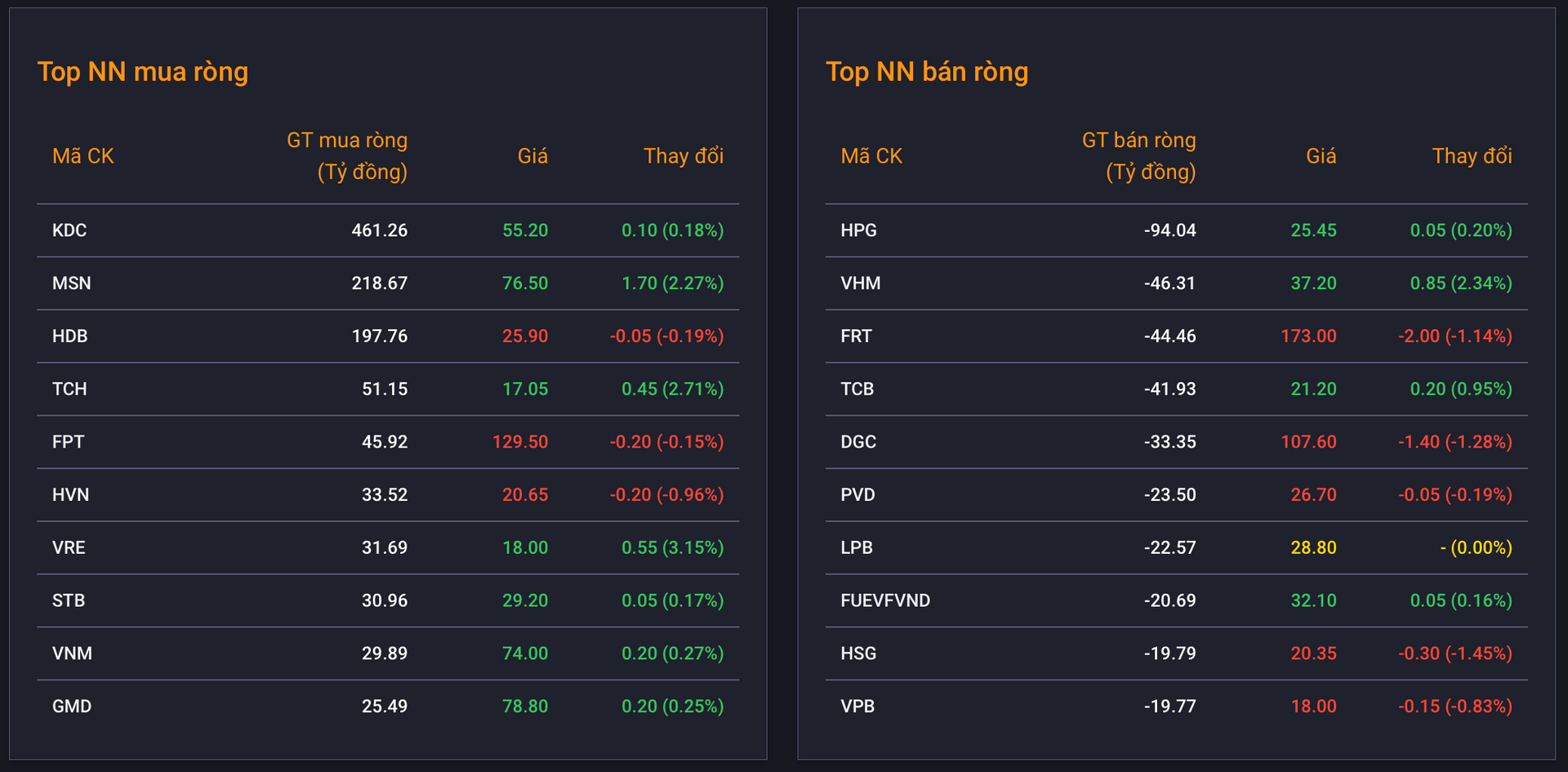Click MSN change 1.70 (2.27%)
This screenshot has width=1568, height=772.
tap(673, 283)
